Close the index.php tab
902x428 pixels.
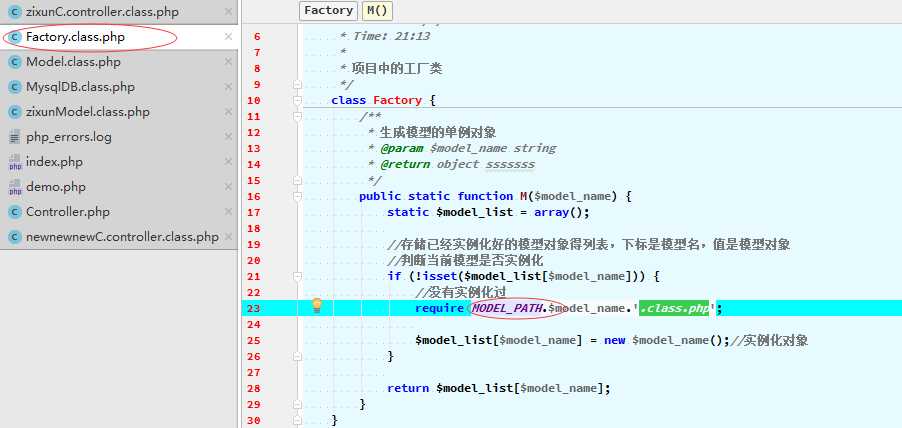point(228,162)
